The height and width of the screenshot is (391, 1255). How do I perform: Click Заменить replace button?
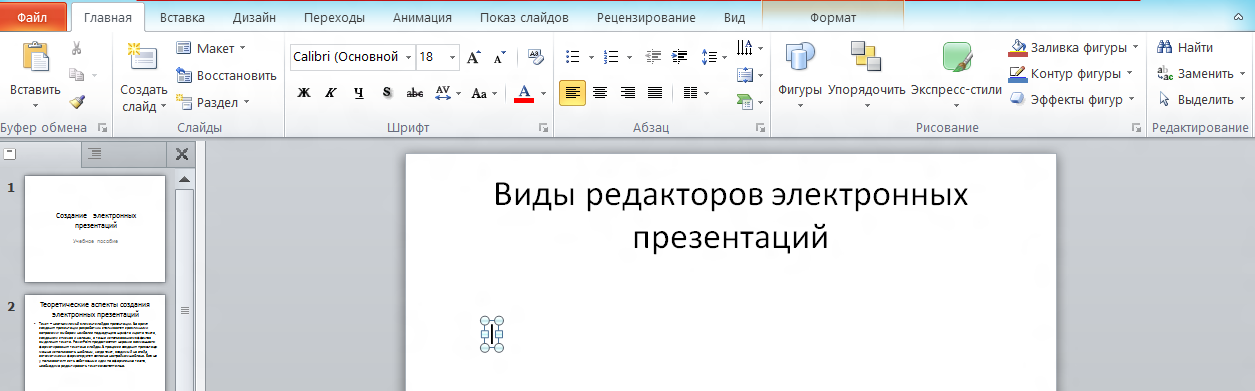(x=1200, y=73)
